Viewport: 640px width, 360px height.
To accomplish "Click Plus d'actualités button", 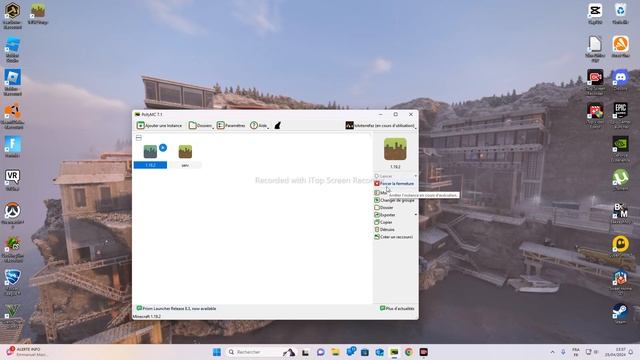I will (x=397, y=309).
